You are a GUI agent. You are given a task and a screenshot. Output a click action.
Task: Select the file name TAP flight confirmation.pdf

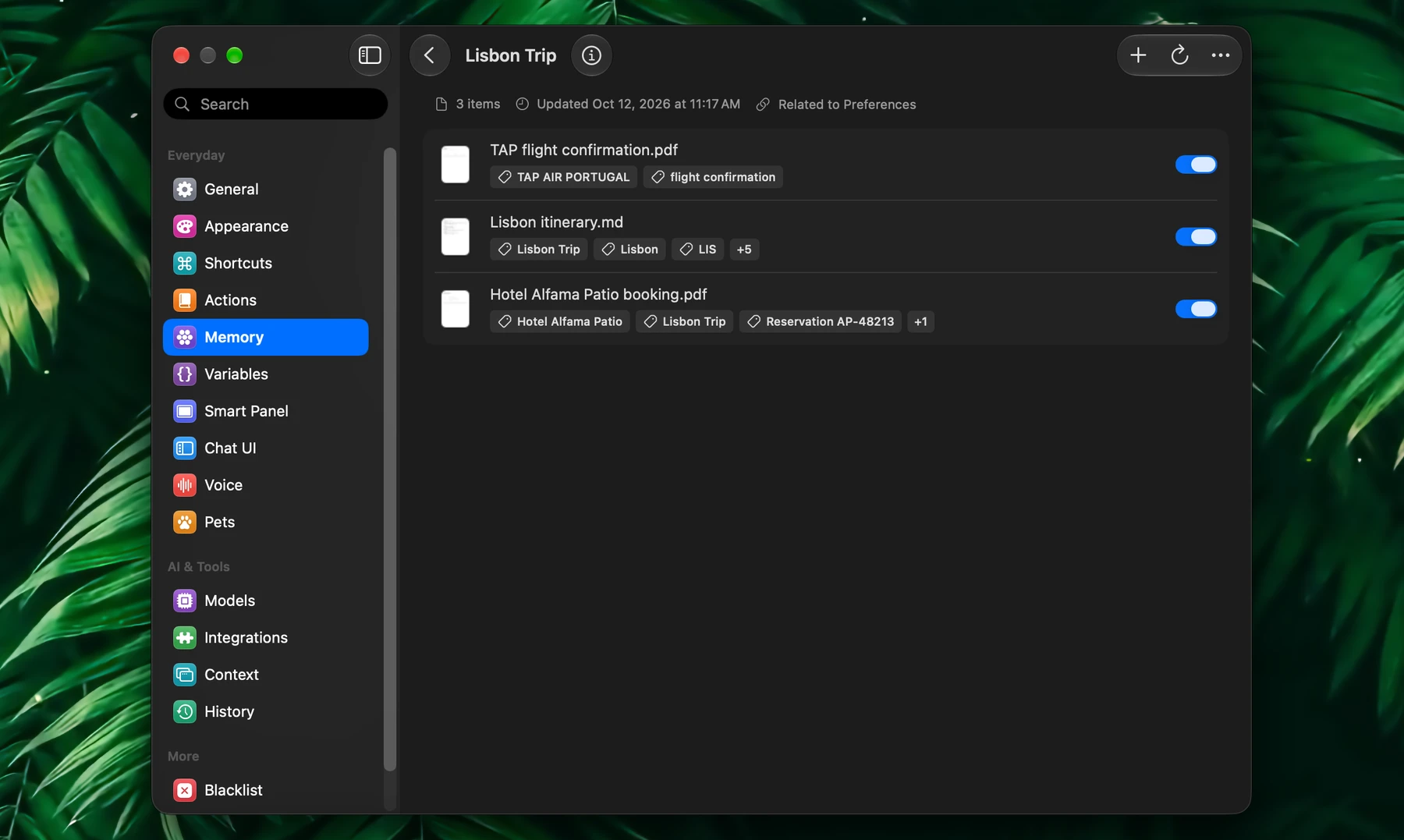coord(583,150)
